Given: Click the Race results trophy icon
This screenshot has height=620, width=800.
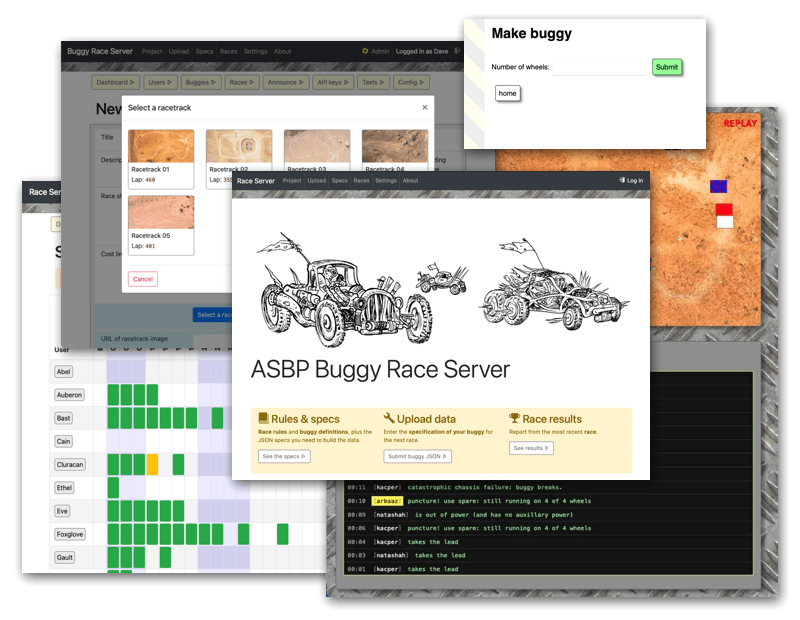Looking at the screenshot, I should tap(514, 419).
